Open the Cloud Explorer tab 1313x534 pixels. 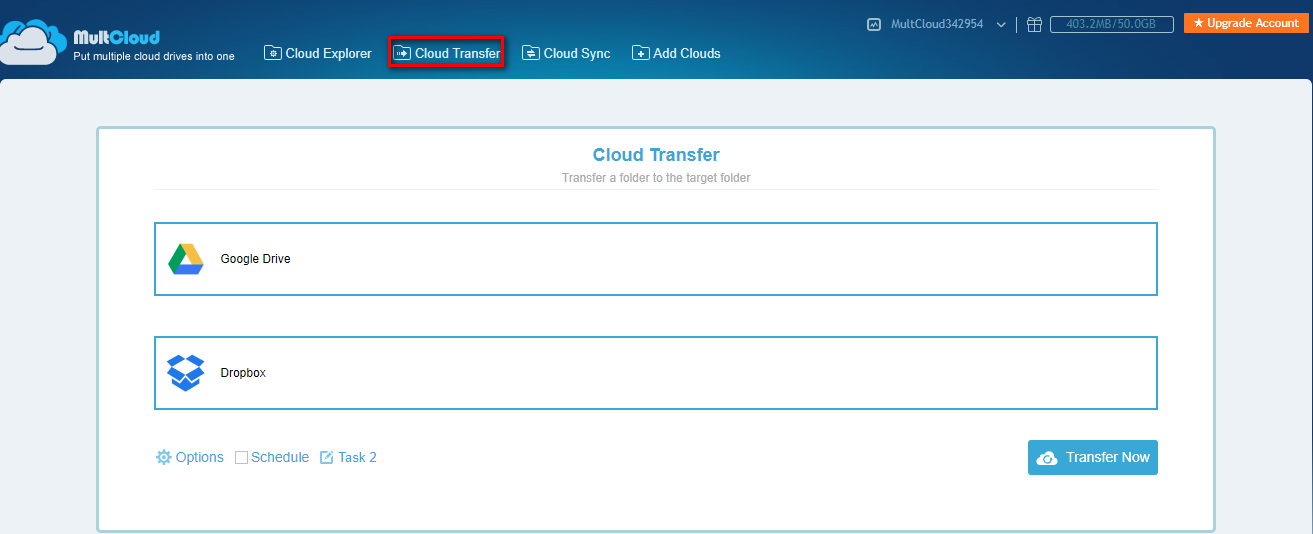318,53
